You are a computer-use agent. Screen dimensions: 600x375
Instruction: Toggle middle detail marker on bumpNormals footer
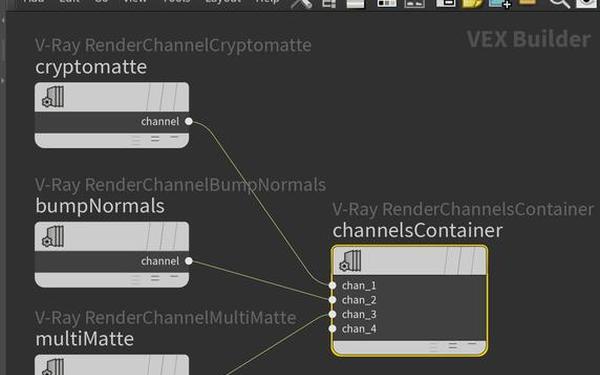click(155, 279)
